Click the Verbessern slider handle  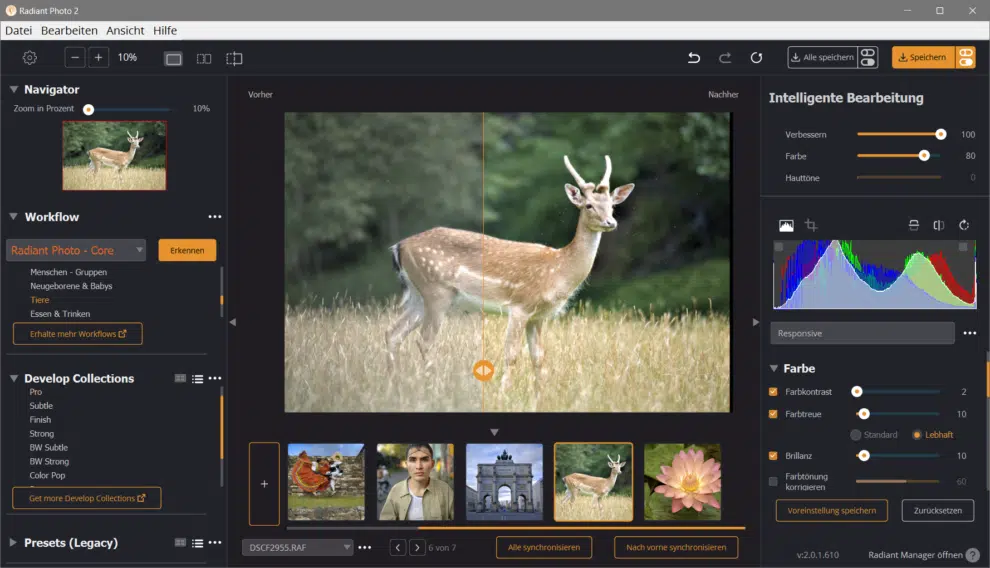pos(940,134)
